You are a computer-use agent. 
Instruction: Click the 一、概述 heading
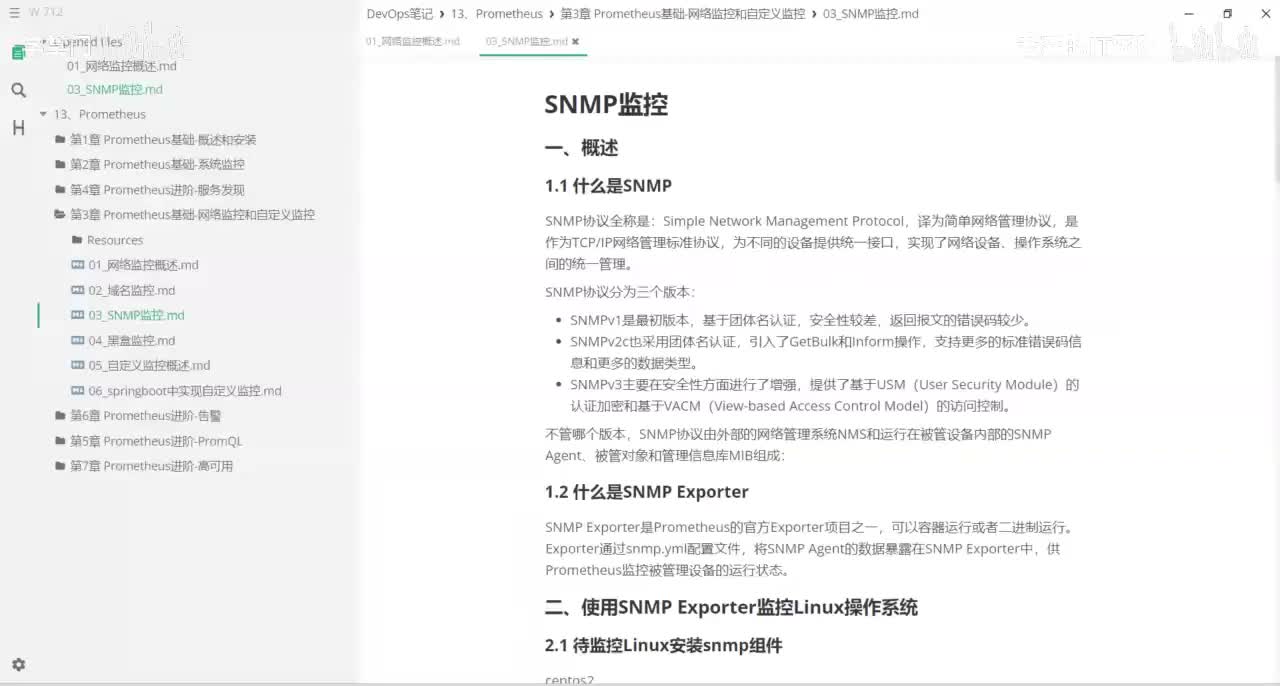[x=581, y=148]
